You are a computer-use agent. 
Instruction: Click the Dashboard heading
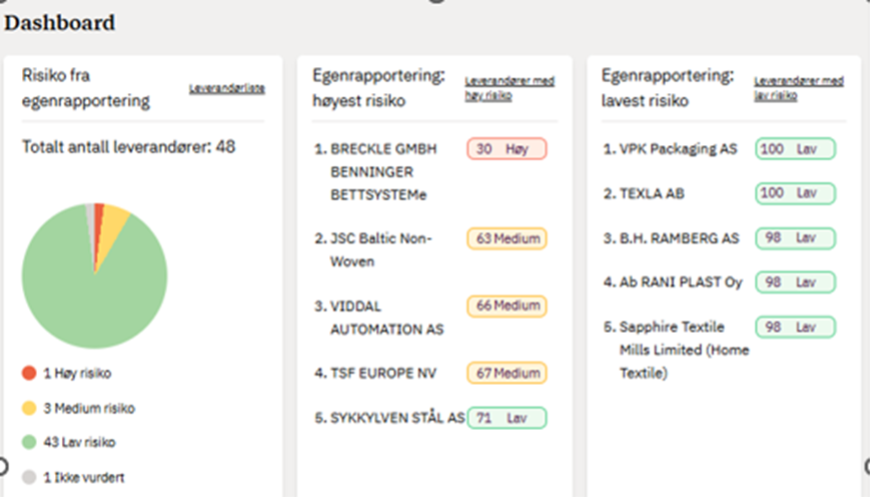click(x=60, y=22)
